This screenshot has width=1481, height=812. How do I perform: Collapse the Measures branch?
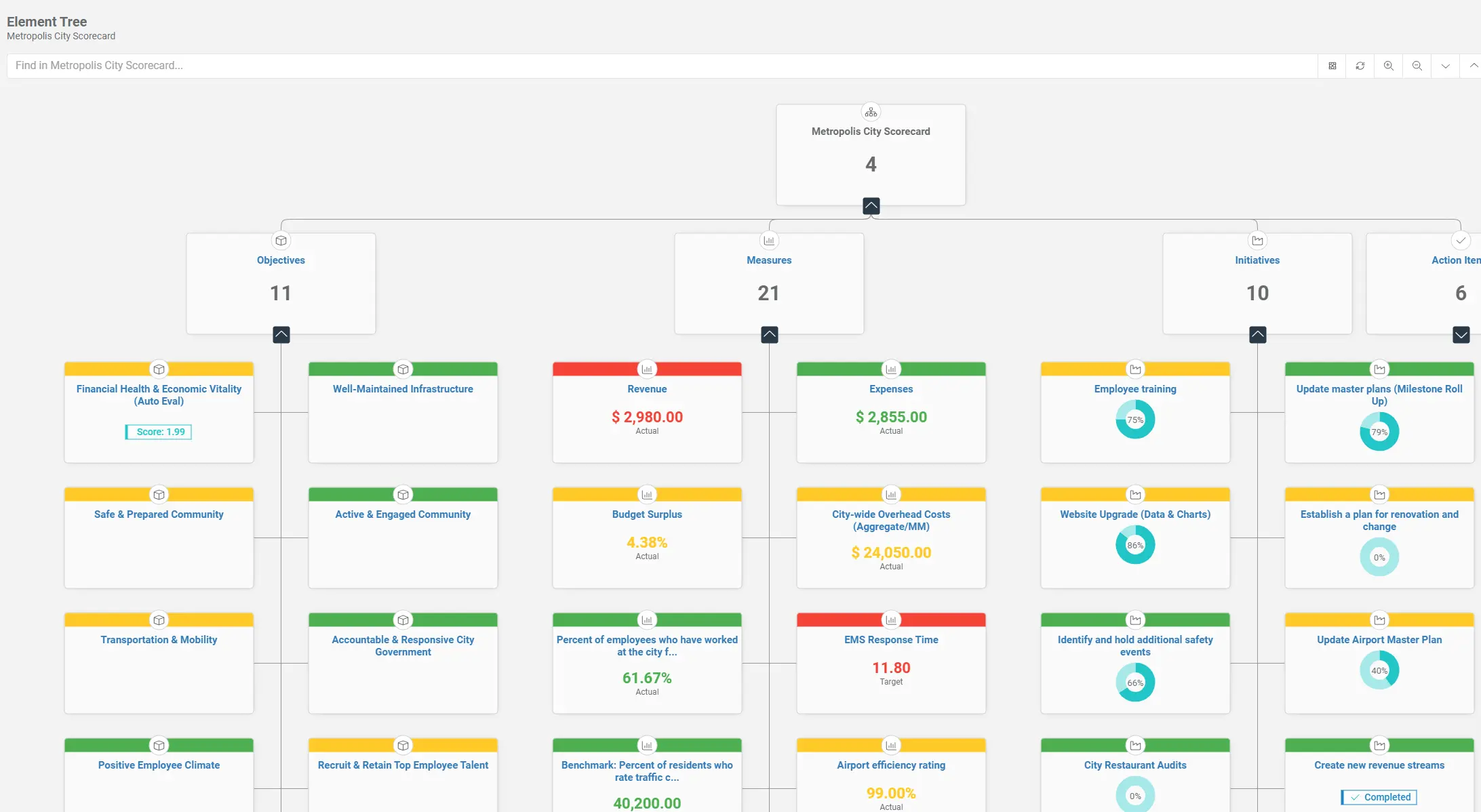pyautogui.click(x=770, y=335)
